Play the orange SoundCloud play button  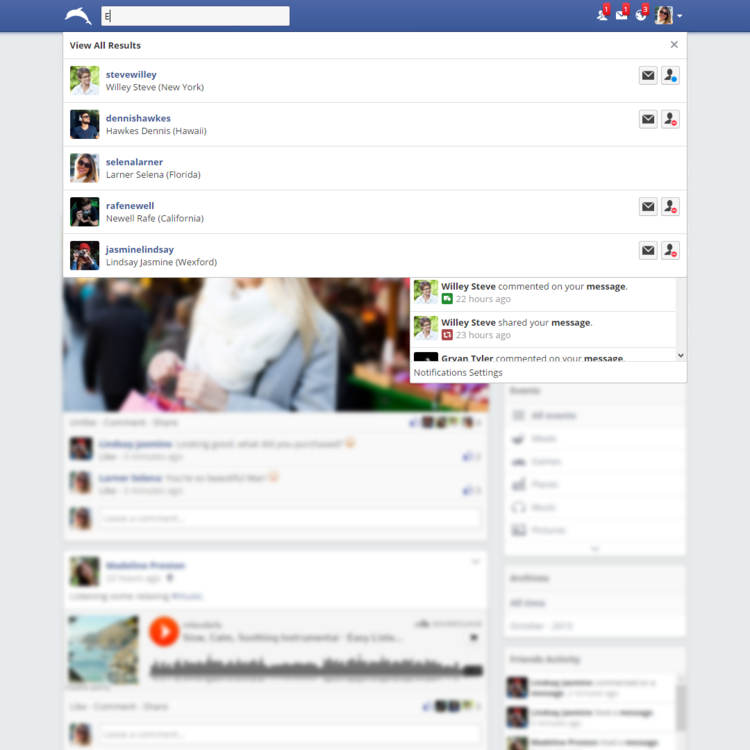(x=164, y=631)
